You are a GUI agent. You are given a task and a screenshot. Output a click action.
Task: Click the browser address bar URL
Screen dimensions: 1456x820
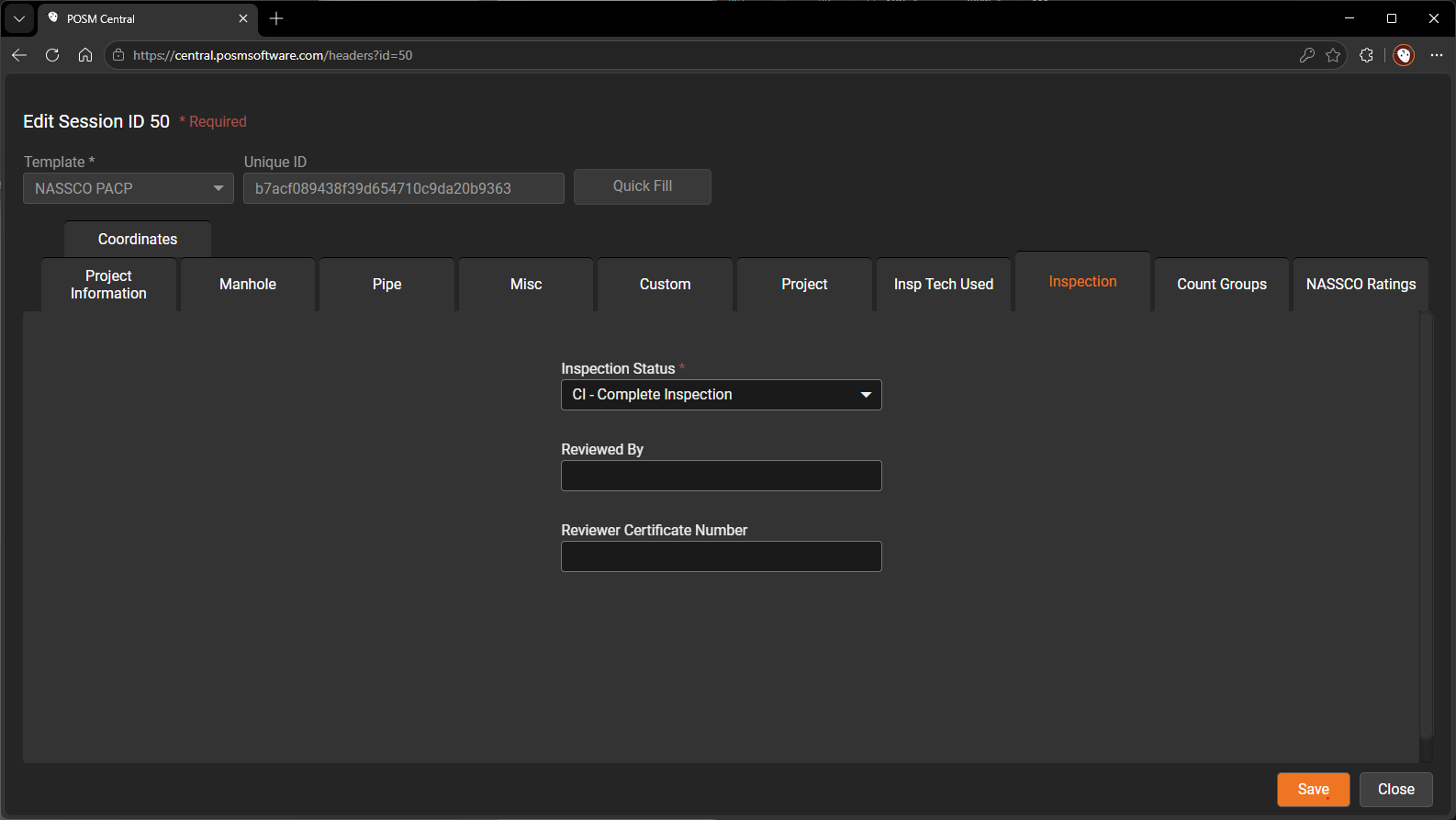(273, 55)
